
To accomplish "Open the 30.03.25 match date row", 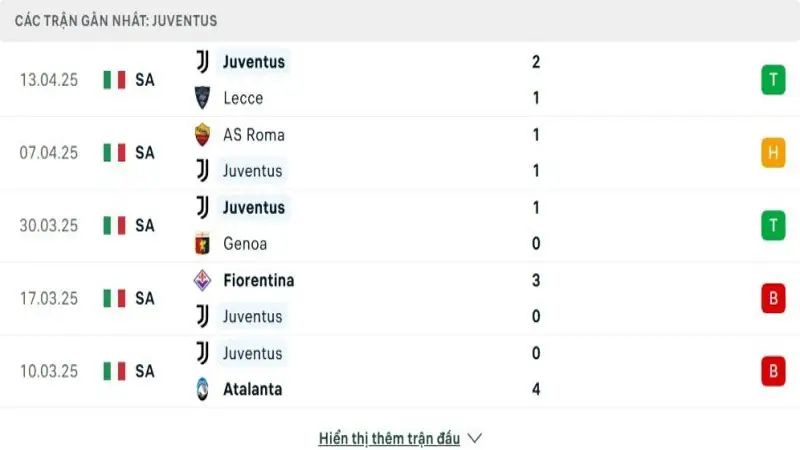I will [400, 226].
